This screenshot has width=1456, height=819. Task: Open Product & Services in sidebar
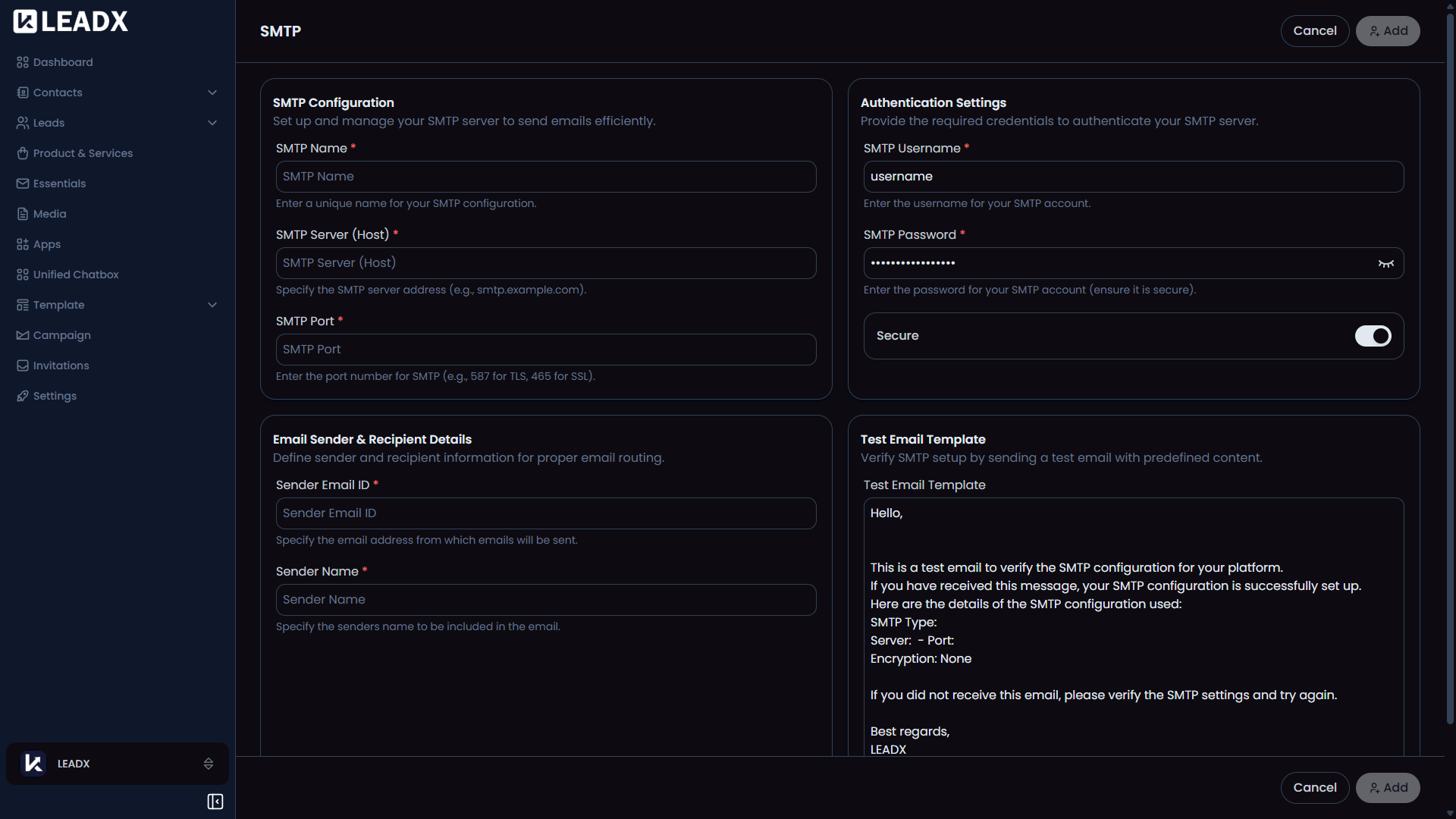(83, 153)
